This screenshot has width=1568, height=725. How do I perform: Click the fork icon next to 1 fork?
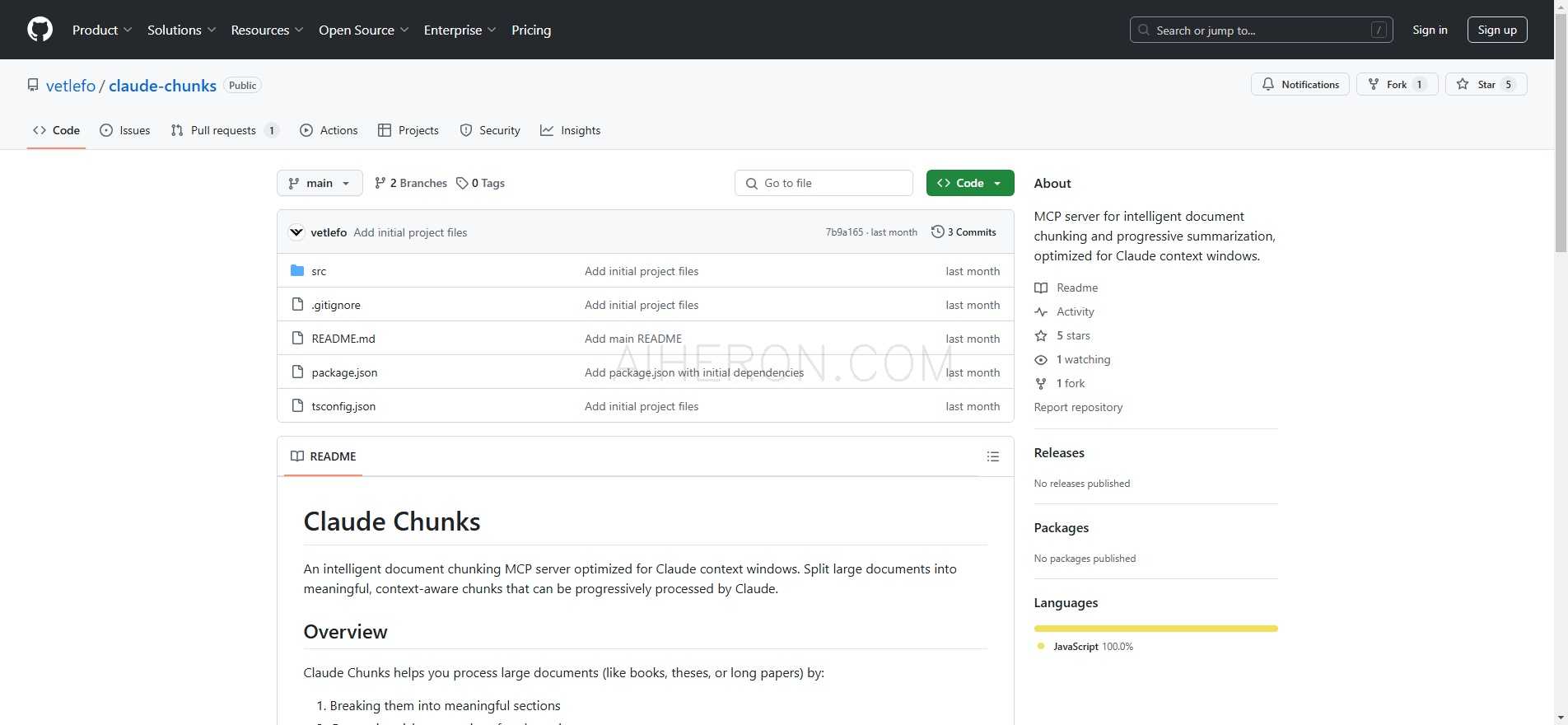1041,383
